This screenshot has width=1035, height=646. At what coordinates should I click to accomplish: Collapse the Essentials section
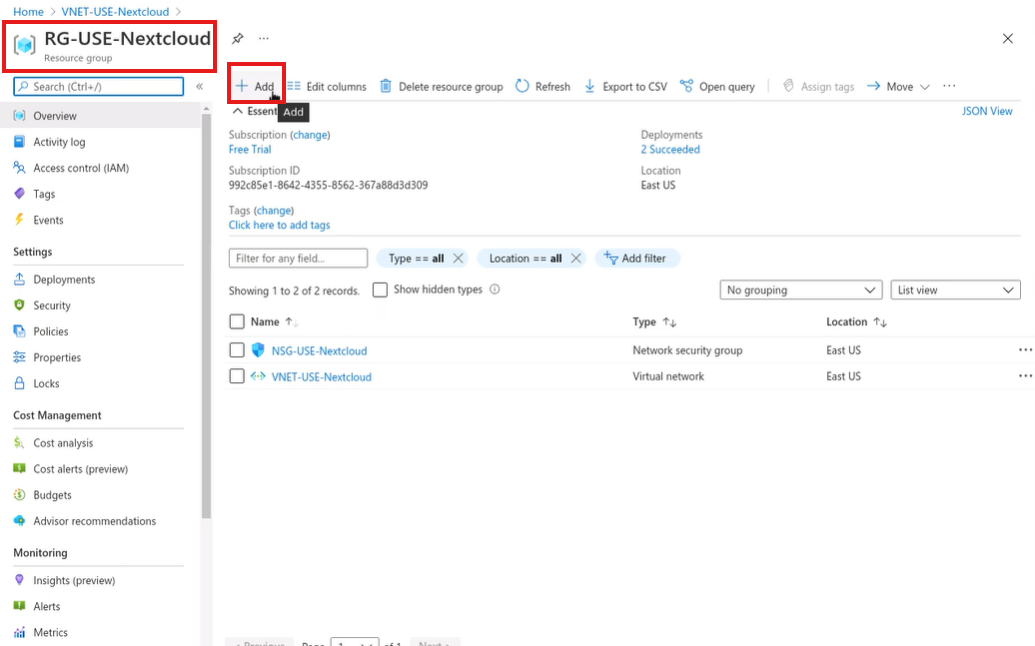(x=238, y=111)
